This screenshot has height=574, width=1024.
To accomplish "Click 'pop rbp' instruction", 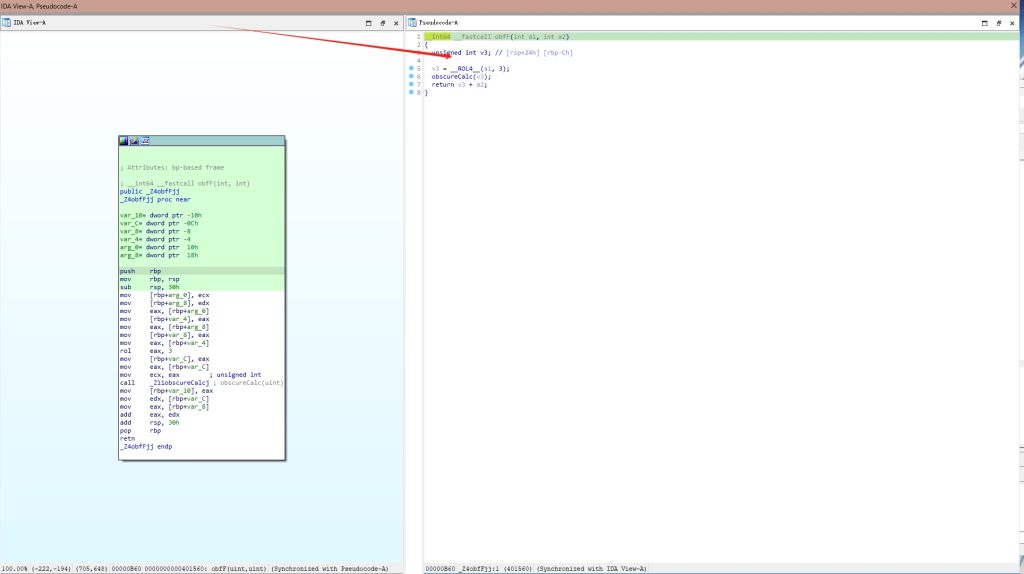I will [140, 430].
